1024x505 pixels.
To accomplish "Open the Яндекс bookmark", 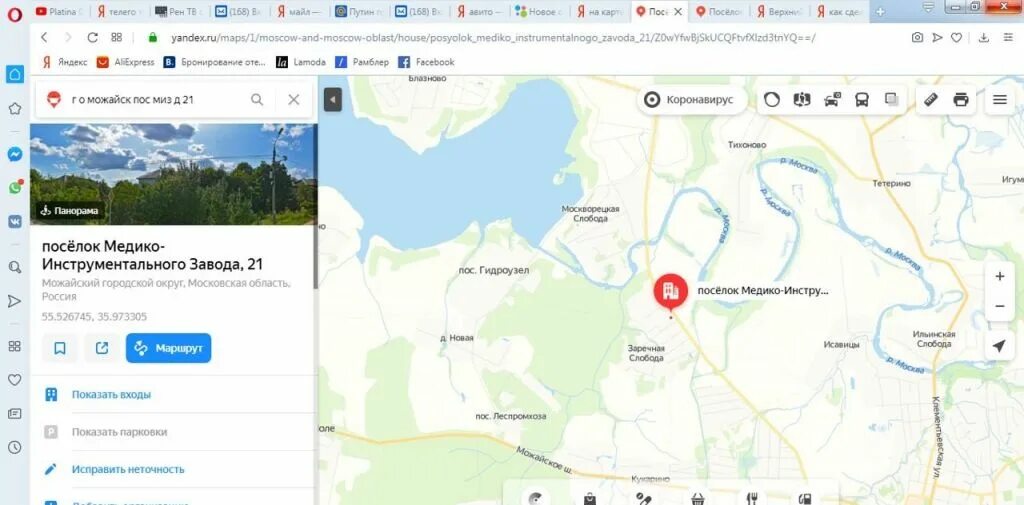I will coord(65,62).
